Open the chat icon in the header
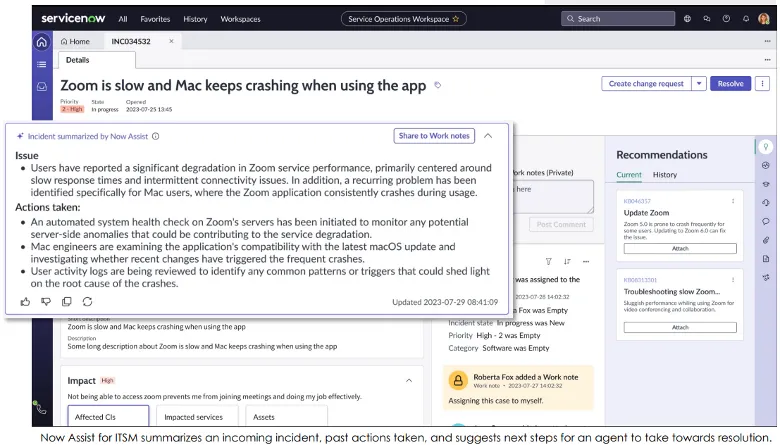Image resolution: width=780 pixels, height=445 pixels. point(707,19)
